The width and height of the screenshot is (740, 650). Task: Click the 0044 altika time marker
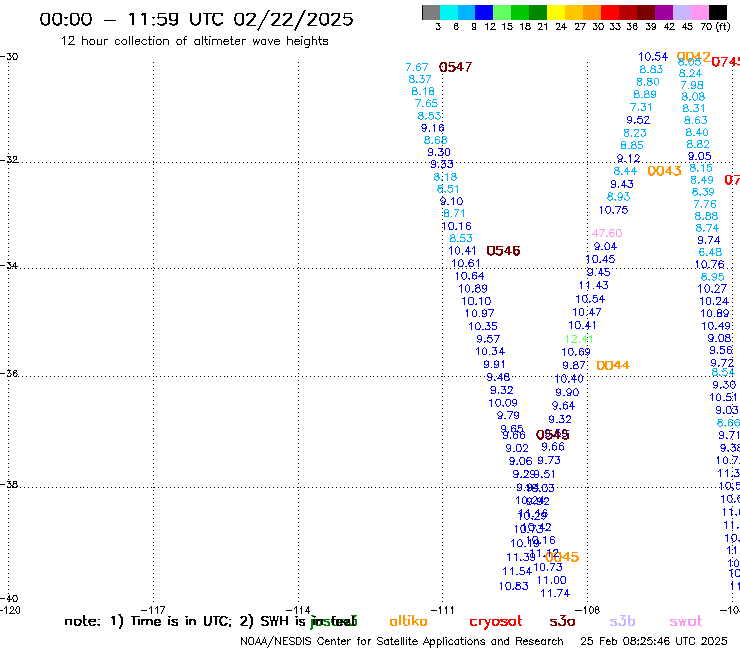coord(613,365)
